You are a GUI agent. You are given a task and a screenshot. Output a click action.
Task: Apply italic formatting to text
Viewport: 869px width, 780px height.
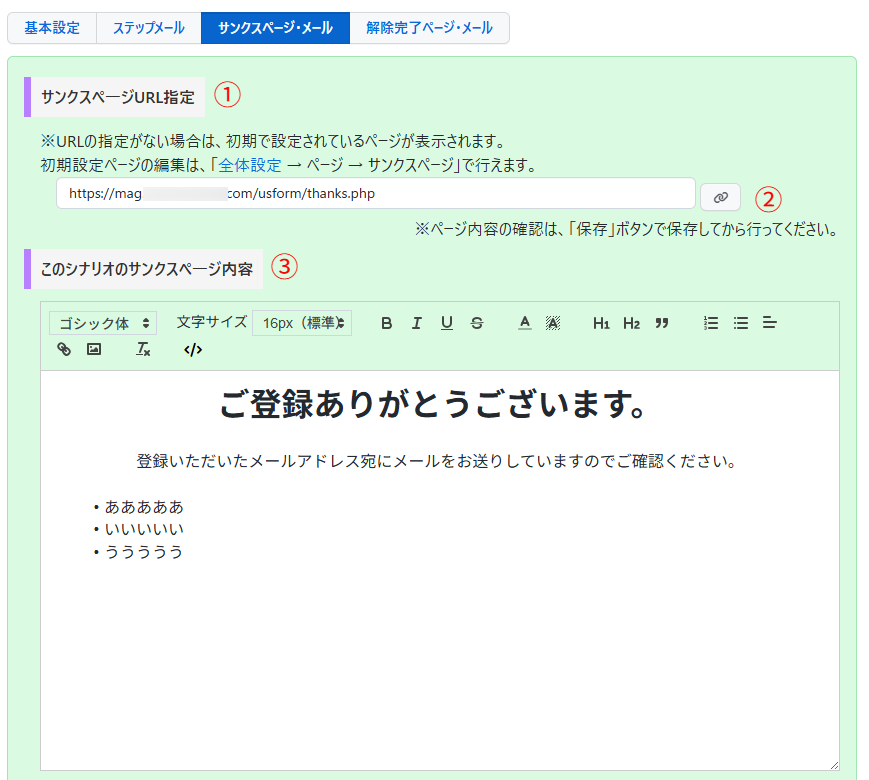[417, 323]
